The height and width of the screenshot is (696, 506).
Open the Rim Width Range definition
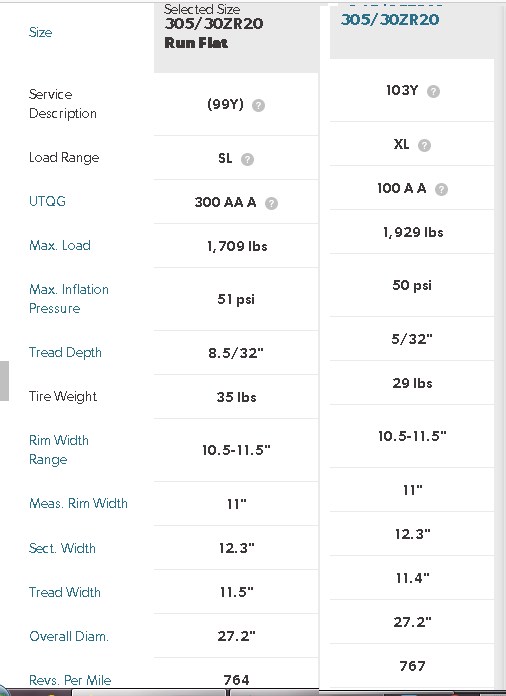[59, 450]
